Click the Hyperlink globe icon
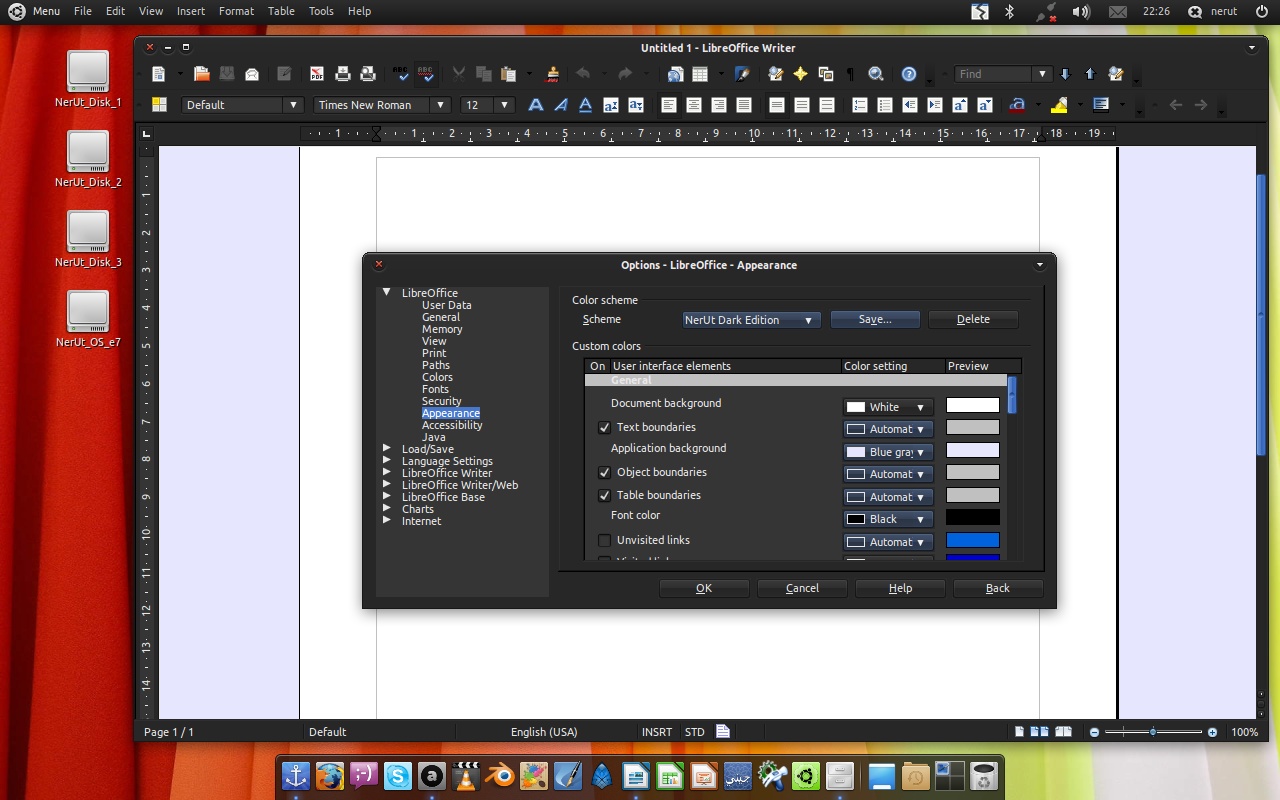1280x800 pixels. point(675,74)
